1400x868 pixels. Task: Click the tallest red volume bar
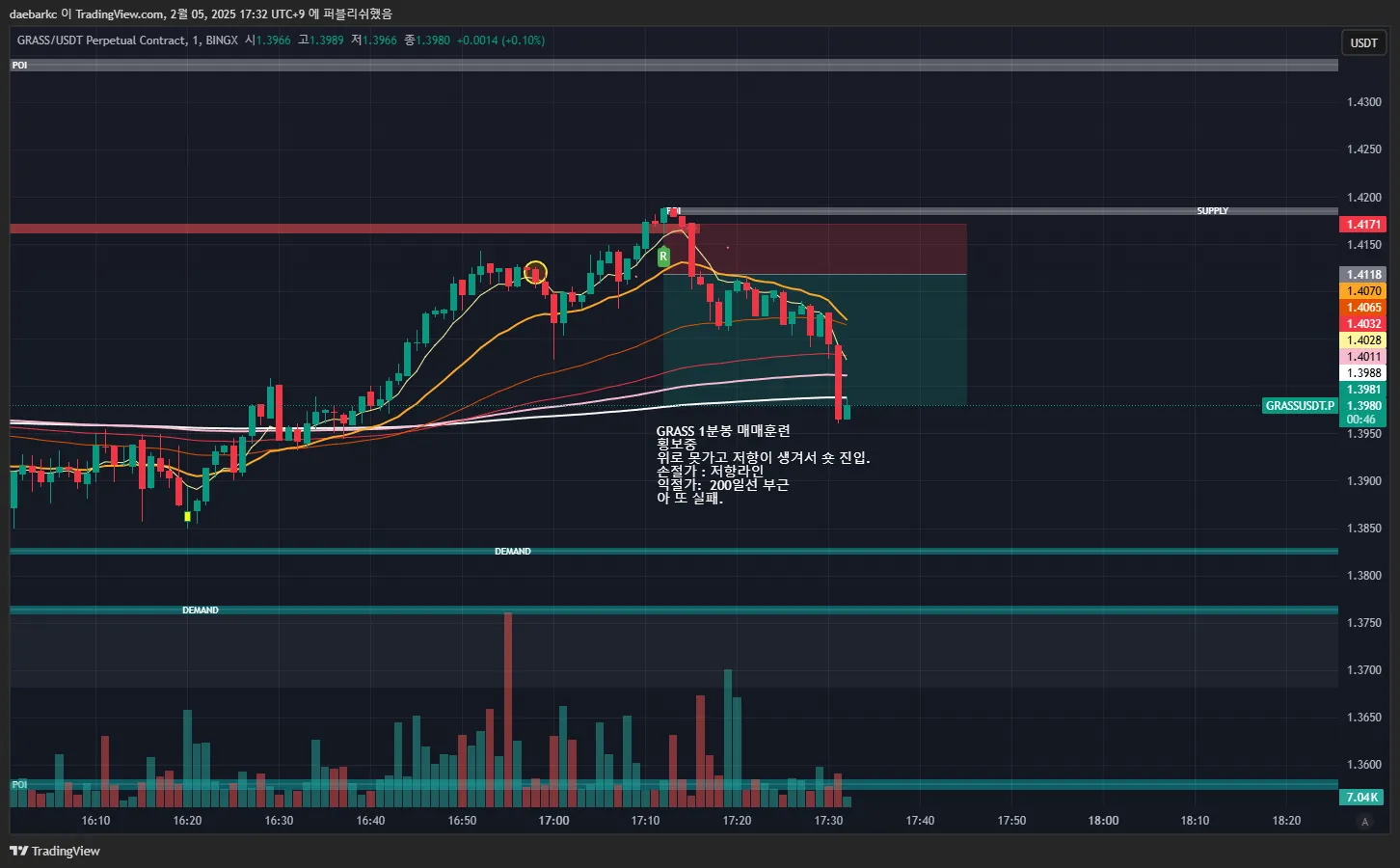point(508,710)
